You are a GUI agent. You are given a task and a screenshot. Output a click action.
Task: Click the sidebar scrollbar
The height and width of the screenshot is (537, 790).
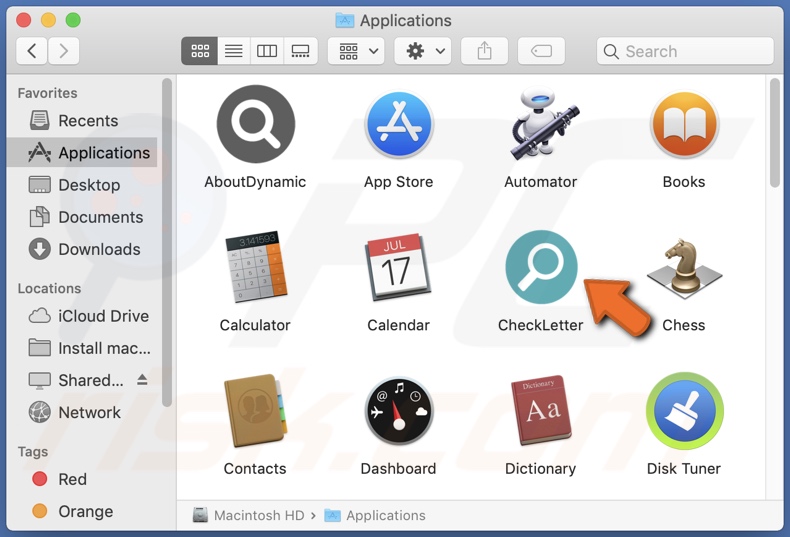pyautogui.click(x=167, y=242)
